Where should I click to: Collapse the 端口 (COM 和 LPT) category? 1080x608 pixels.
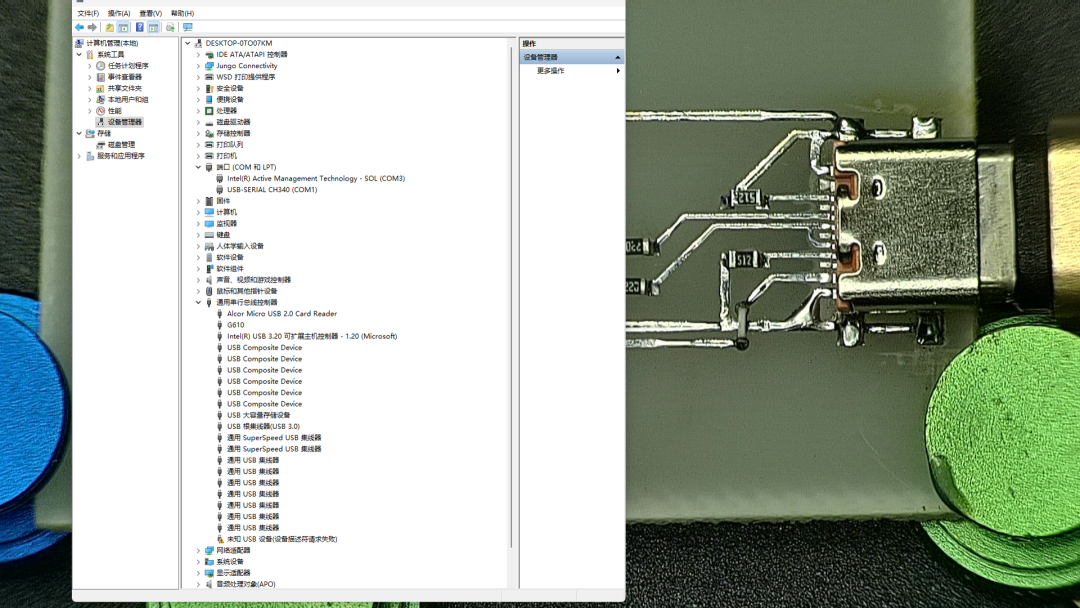(x=198, y=167)
